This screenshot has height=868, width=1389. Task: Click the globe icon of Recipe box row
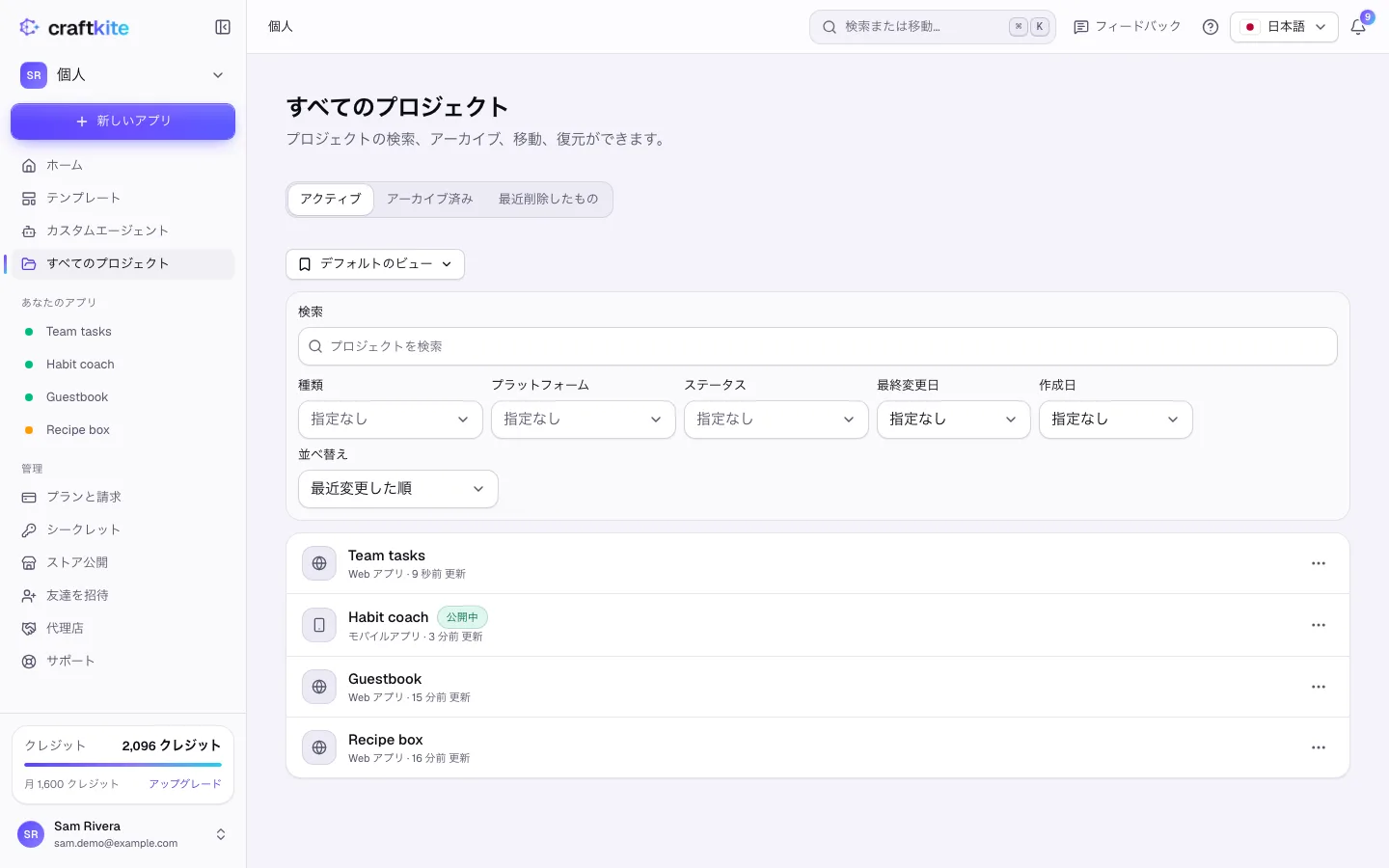tap(319, 747)
